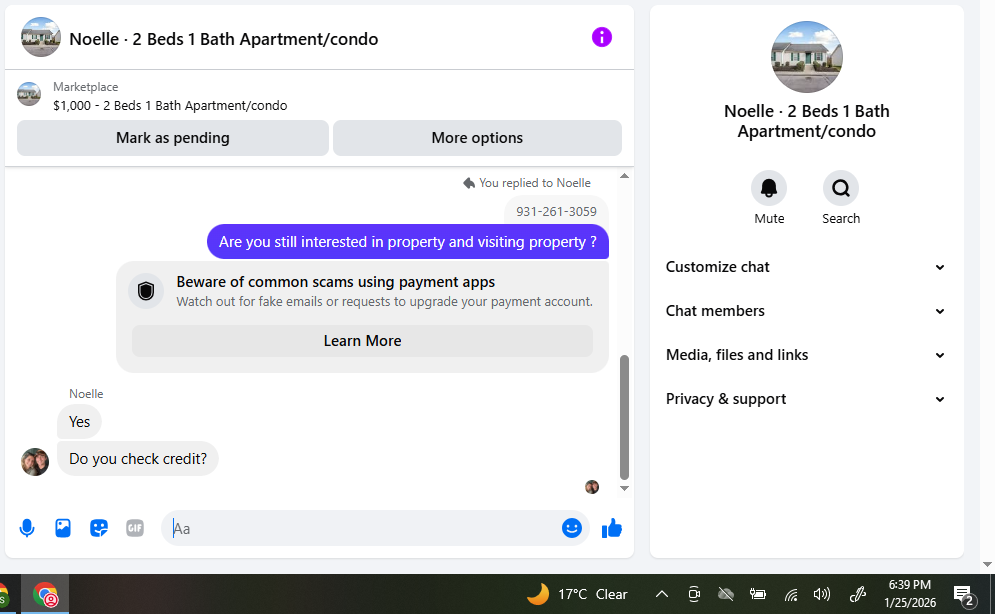
Task: Focus the Aa message input field
Action: tap(365, 528)
